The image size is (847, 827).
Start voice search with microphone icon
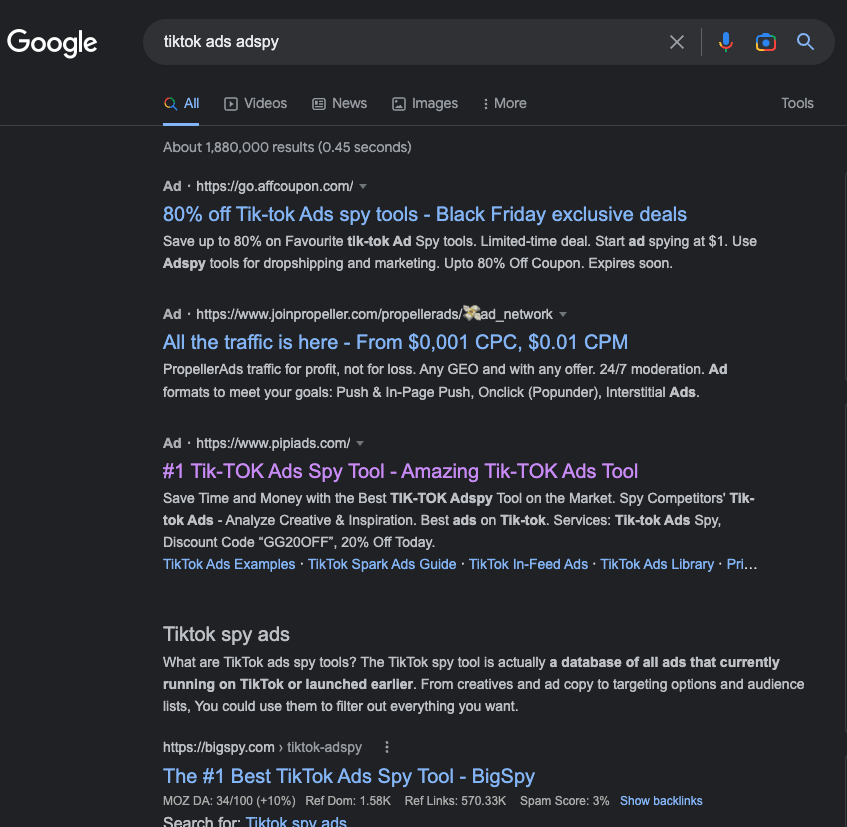tap(726, 42)
